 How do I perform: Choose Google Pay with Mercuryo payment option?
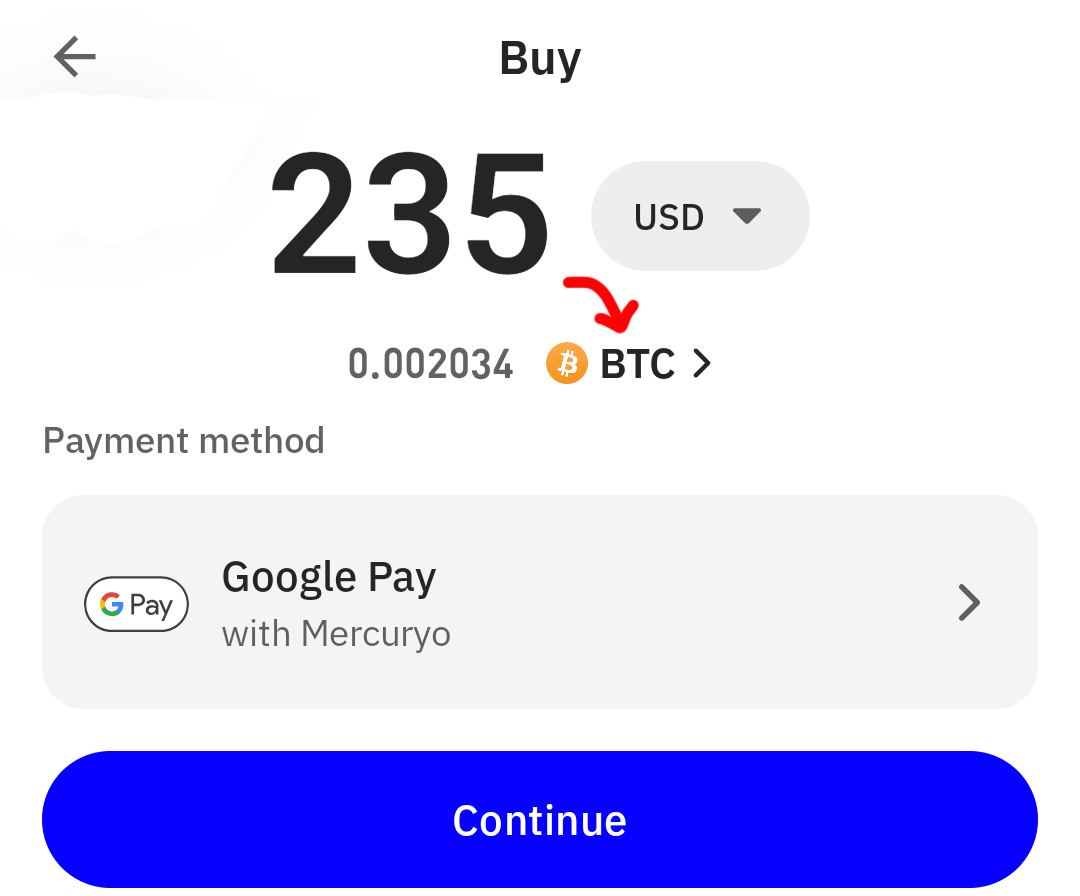(540, 600)
